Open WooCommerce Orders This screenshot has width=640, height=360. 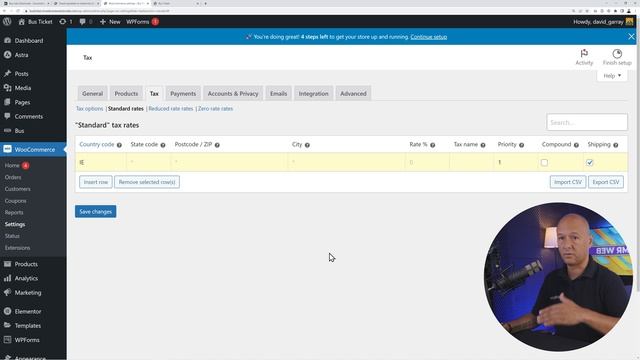click(x=13, y=177)
